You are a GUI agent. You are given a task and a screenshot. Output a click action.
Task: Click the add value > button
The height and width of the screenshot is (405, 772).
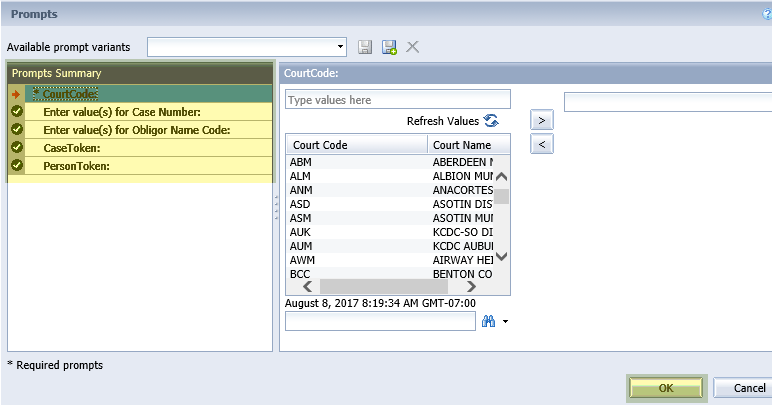pos(542,120)
